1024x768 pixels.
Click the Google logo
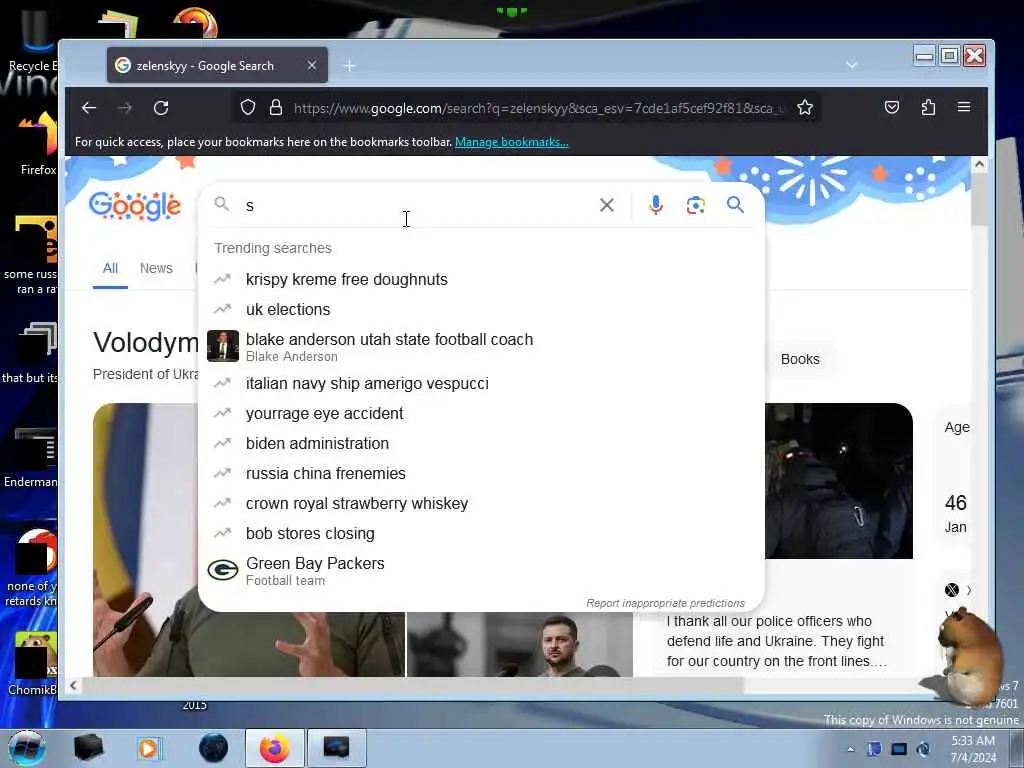point(135,206)
